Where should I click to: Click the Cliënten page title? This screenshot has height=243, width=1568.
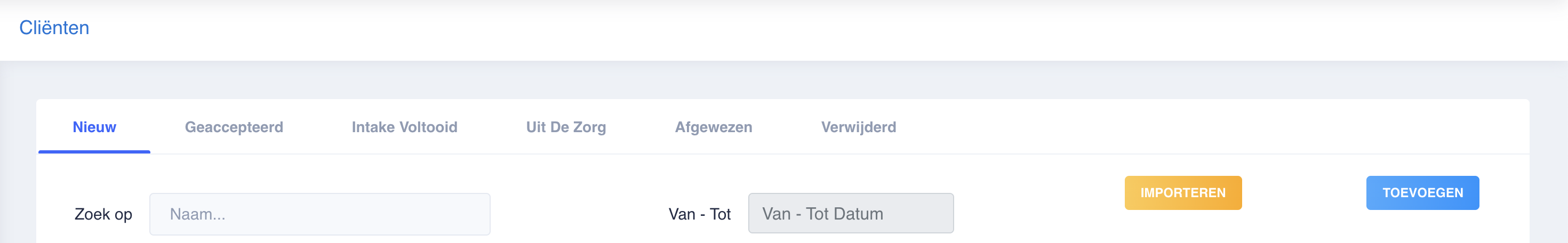tap(54, 28)
